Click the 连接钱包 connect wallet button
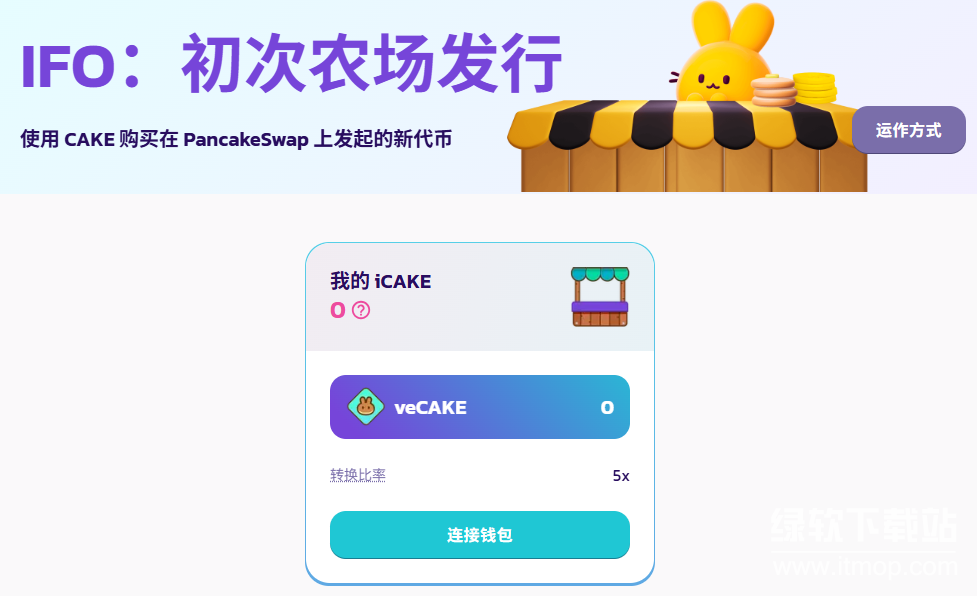 480,535
